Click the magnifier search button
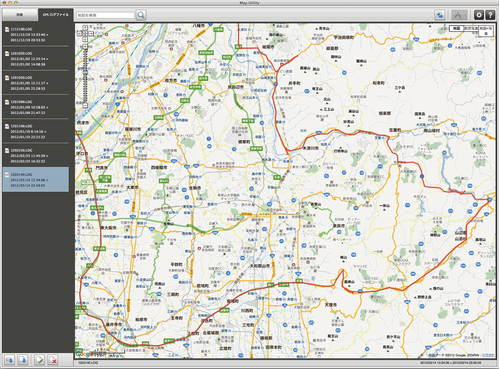This screenshot has width=499, height=369. (141, 15)
